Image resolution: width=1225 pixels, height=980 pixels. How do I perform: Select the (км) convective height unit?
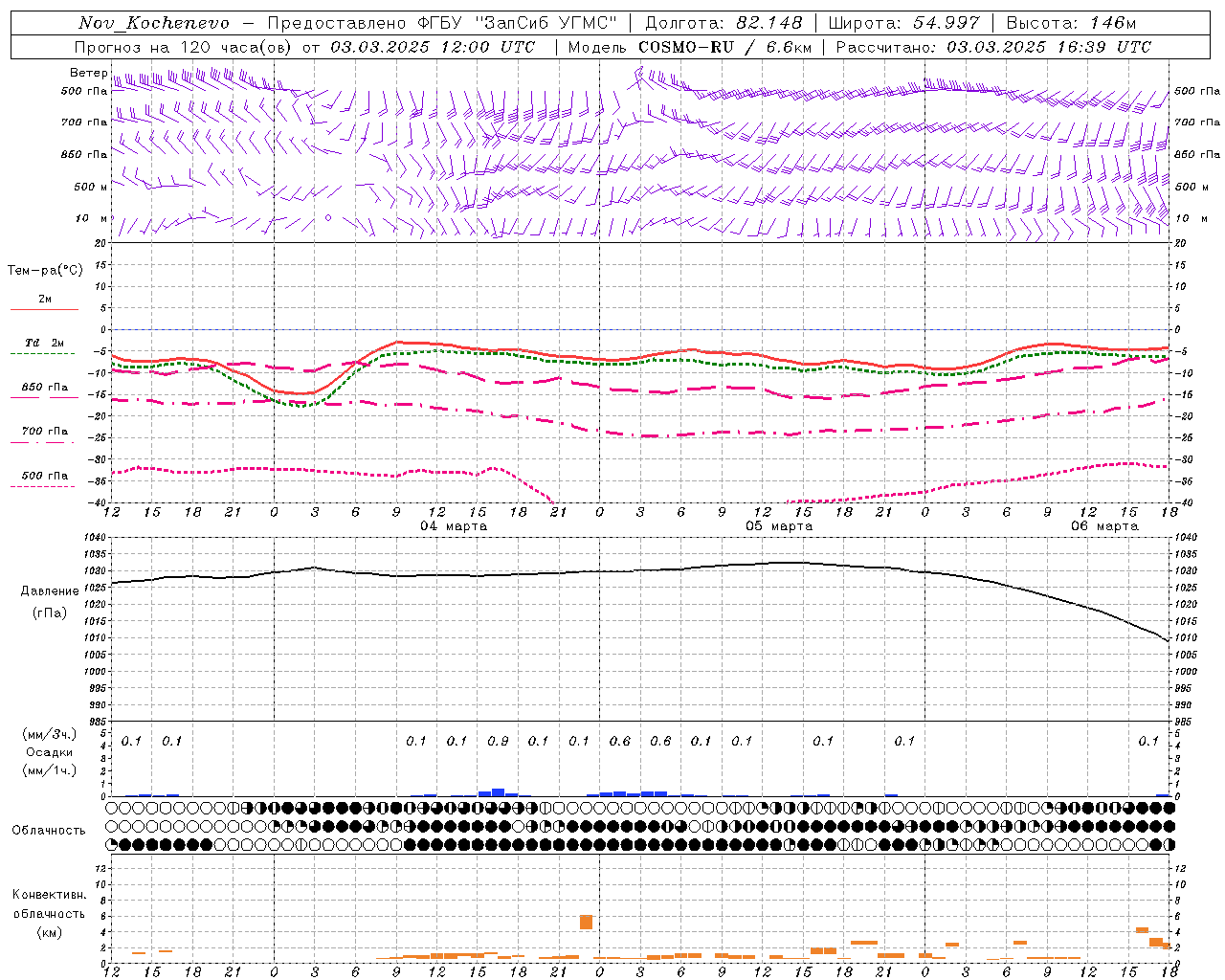click(x=50, y=932)
